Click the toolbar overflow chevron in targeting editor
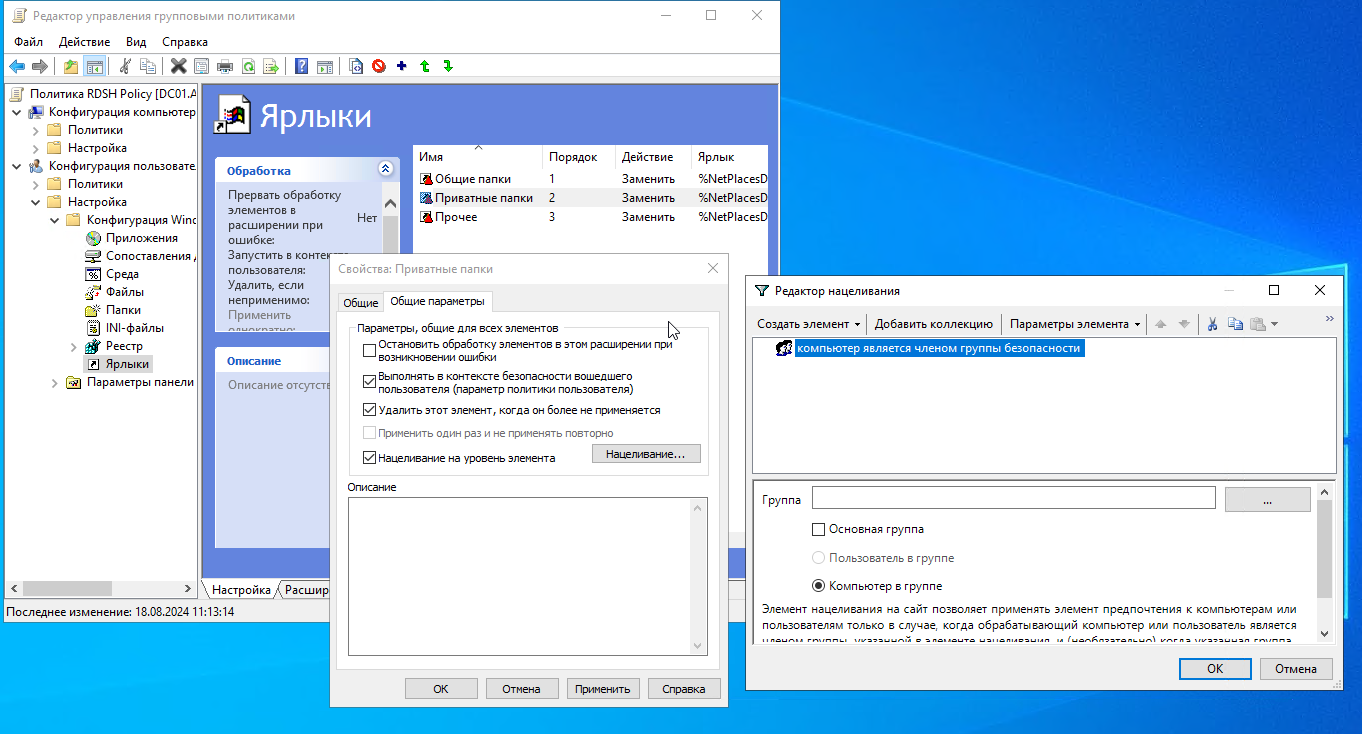 1329,319
